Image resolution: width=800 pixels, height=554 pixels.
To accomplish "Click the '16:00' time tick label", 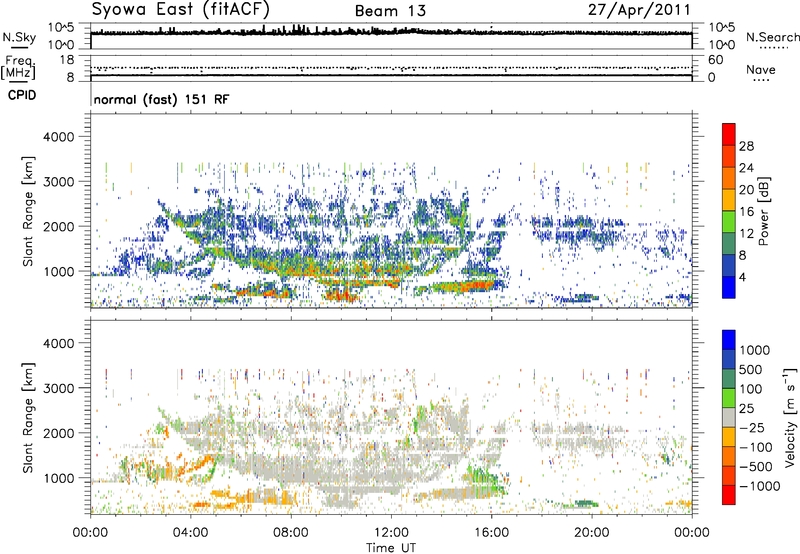I will 491,533.
